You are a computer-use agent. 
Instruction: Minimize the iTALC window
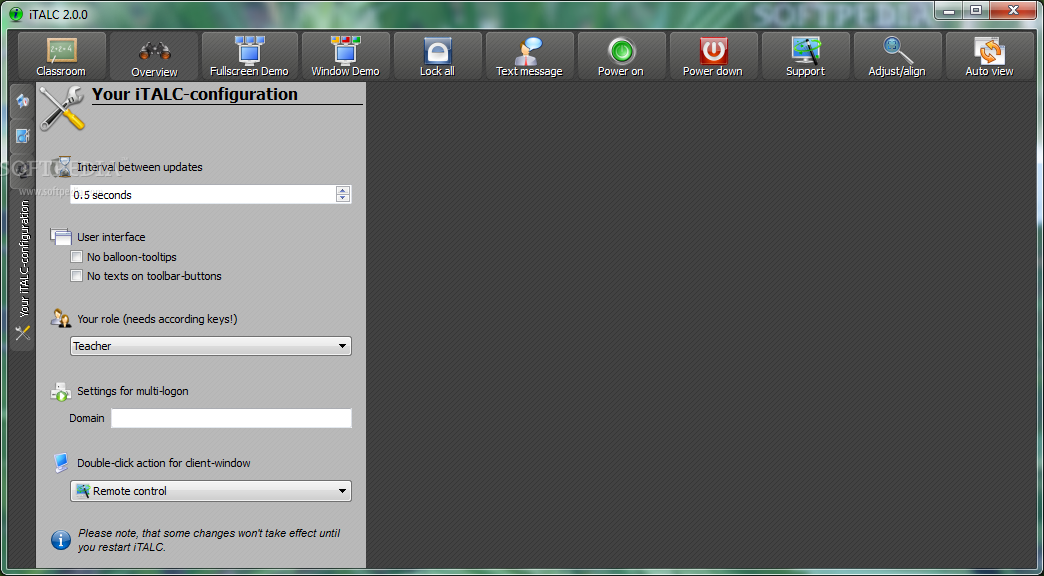click(x=949, y=11)
